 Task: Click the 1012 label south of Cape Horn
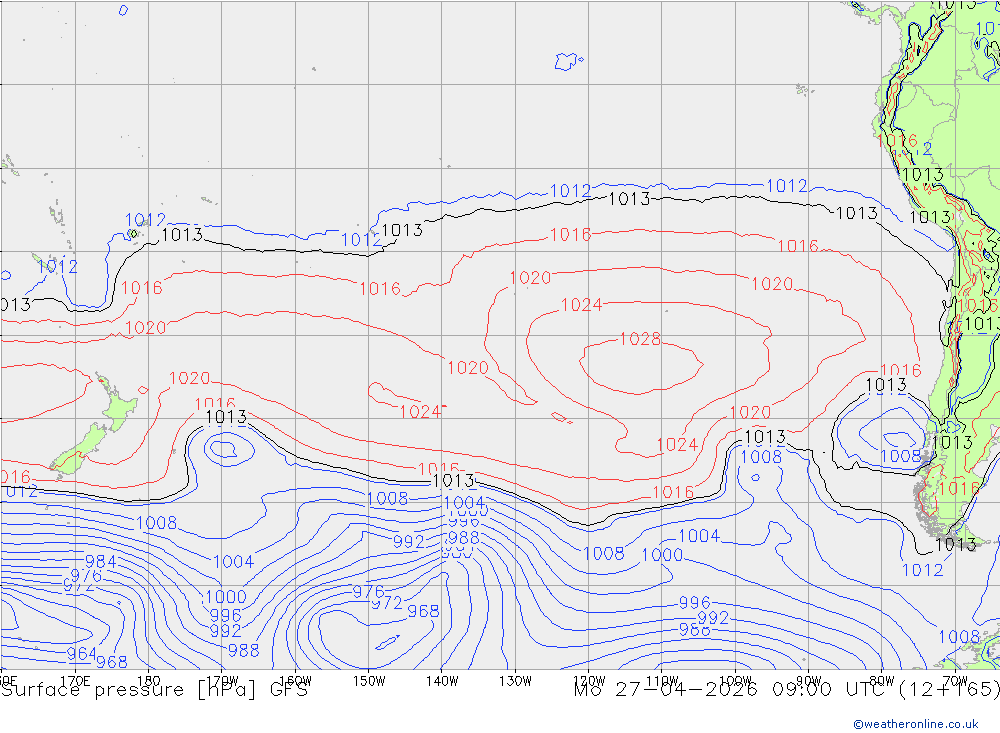(x=922, y=570)
